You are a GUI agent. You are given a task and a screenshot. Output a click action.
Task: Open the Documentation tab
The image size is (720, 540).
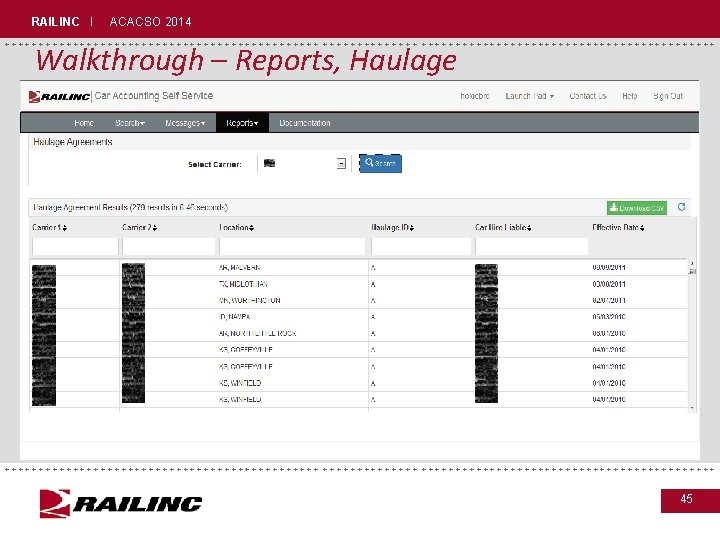[x=305, y=123]
